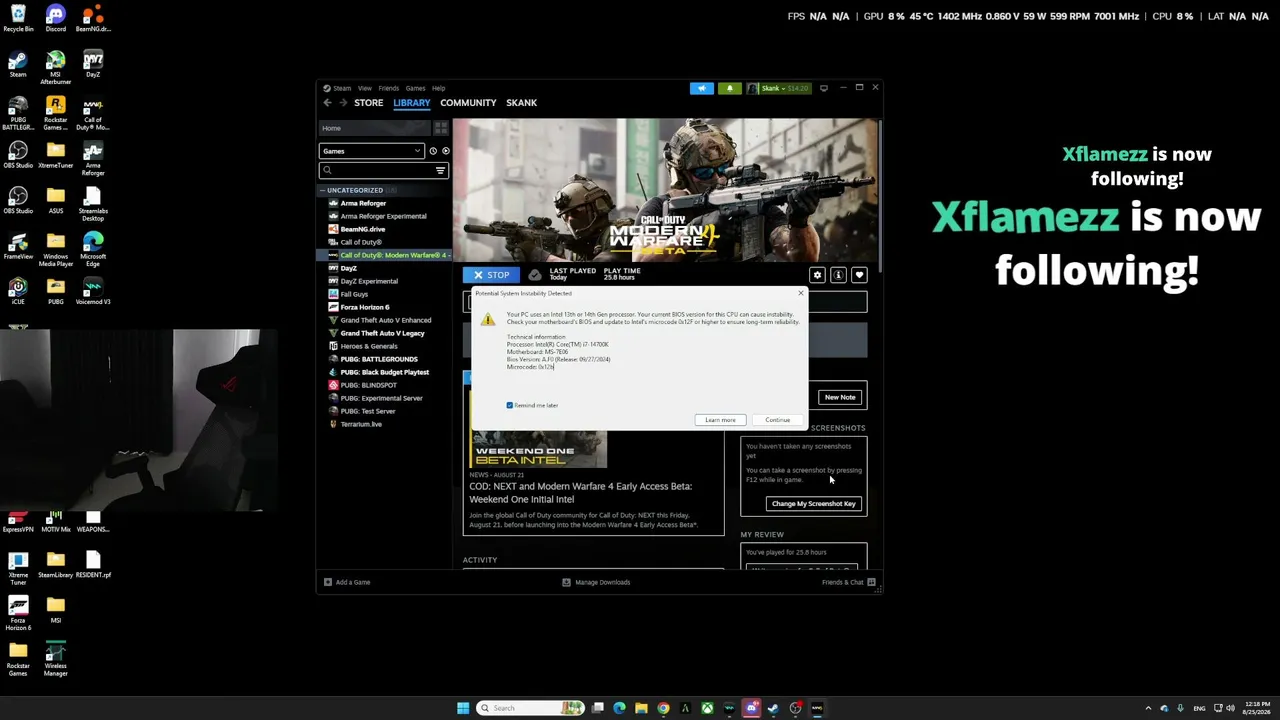The width and height of the screenshot is (1280, 720).
Task: Open the Games filter dropdown
Action: tap(372, 151)
